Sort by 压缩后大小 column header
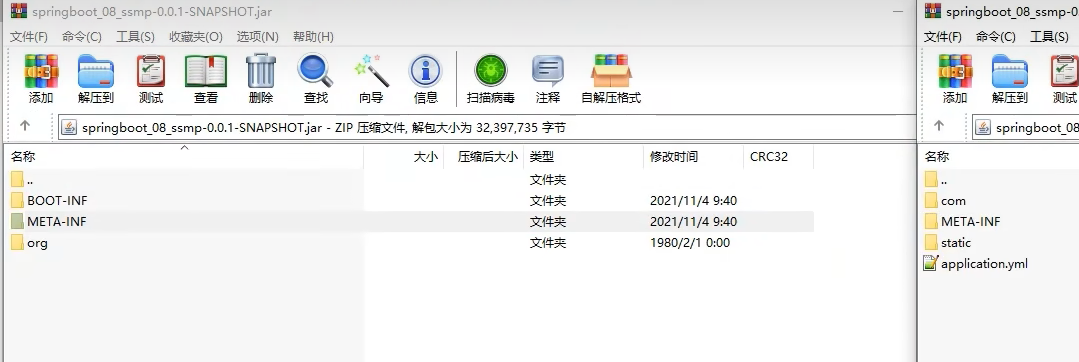Screen dimensions: 1079x362 [x=484, y=157]
